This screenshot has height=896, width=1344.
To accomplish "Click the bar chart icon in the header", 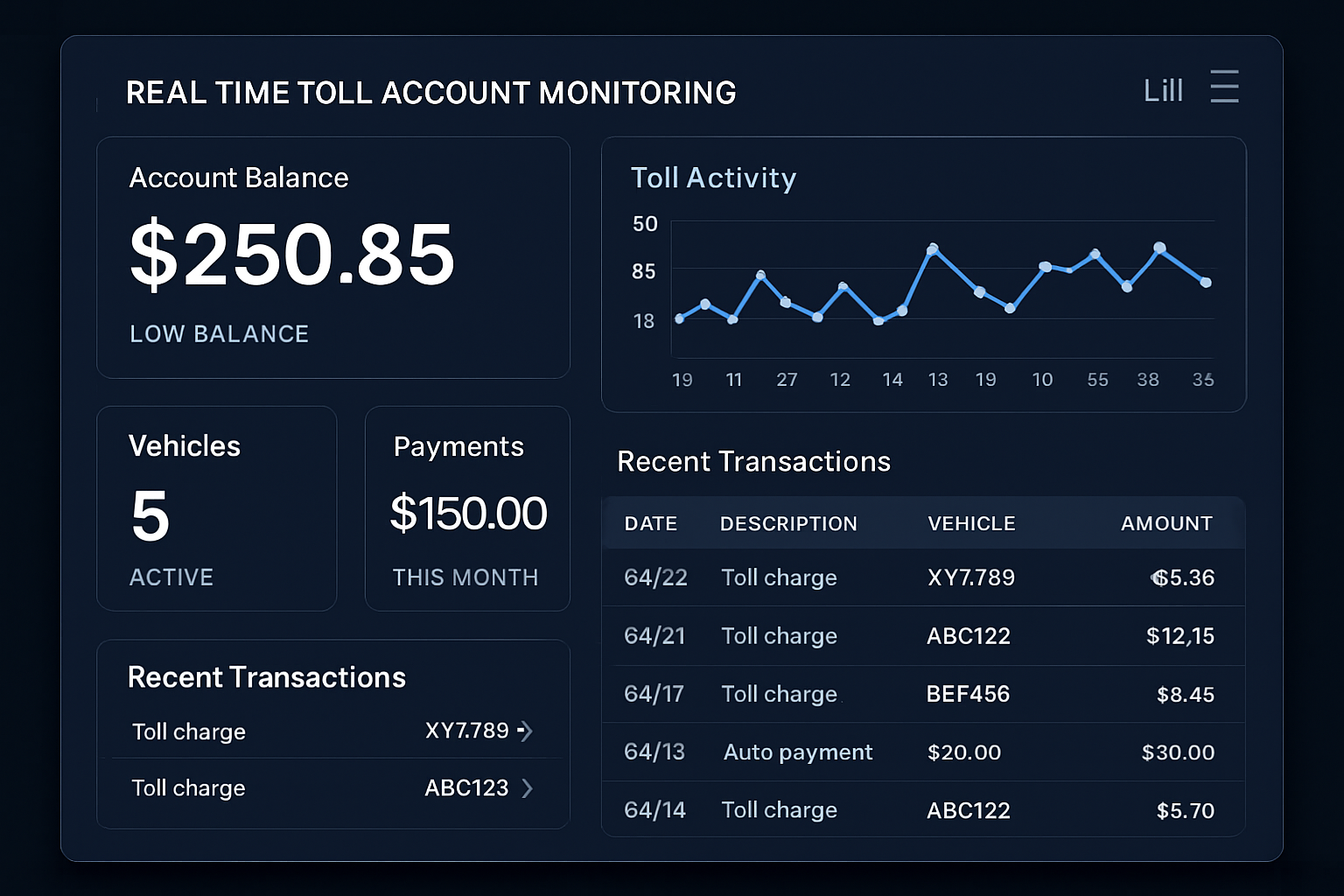I will point(1163,87).
